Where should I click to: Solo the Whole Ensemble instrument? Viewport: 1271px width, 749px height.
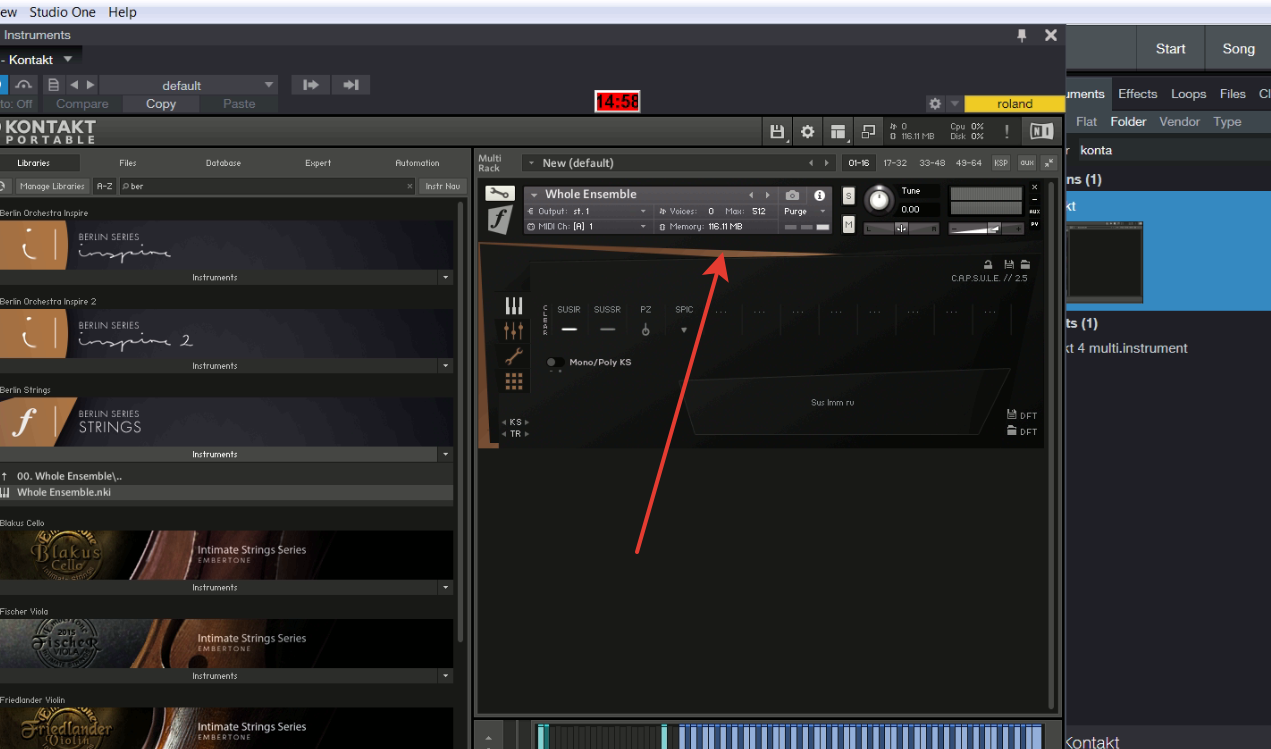point(849,195)
